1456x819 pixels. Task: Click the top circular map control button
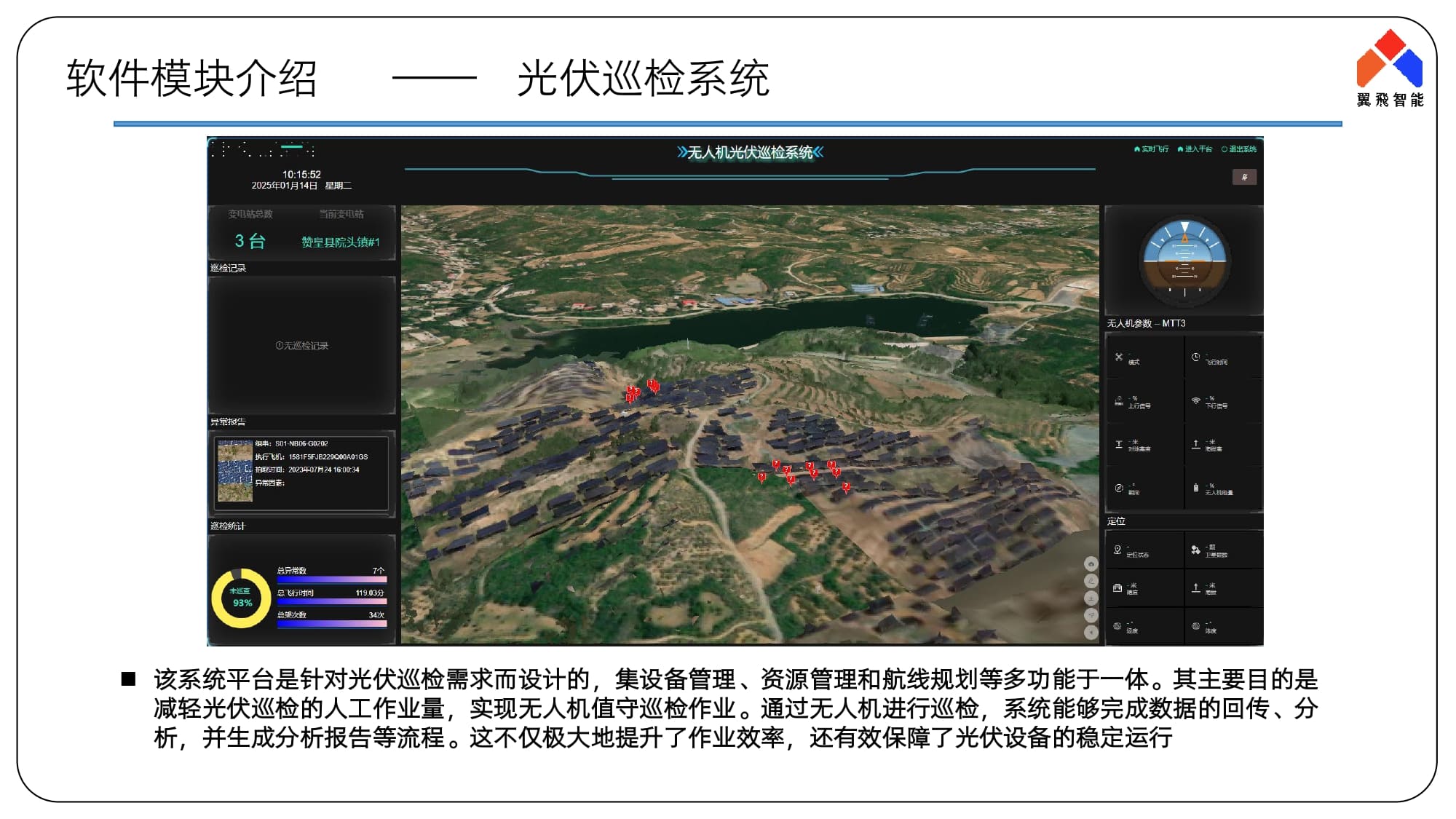(x=1091, y=563)
